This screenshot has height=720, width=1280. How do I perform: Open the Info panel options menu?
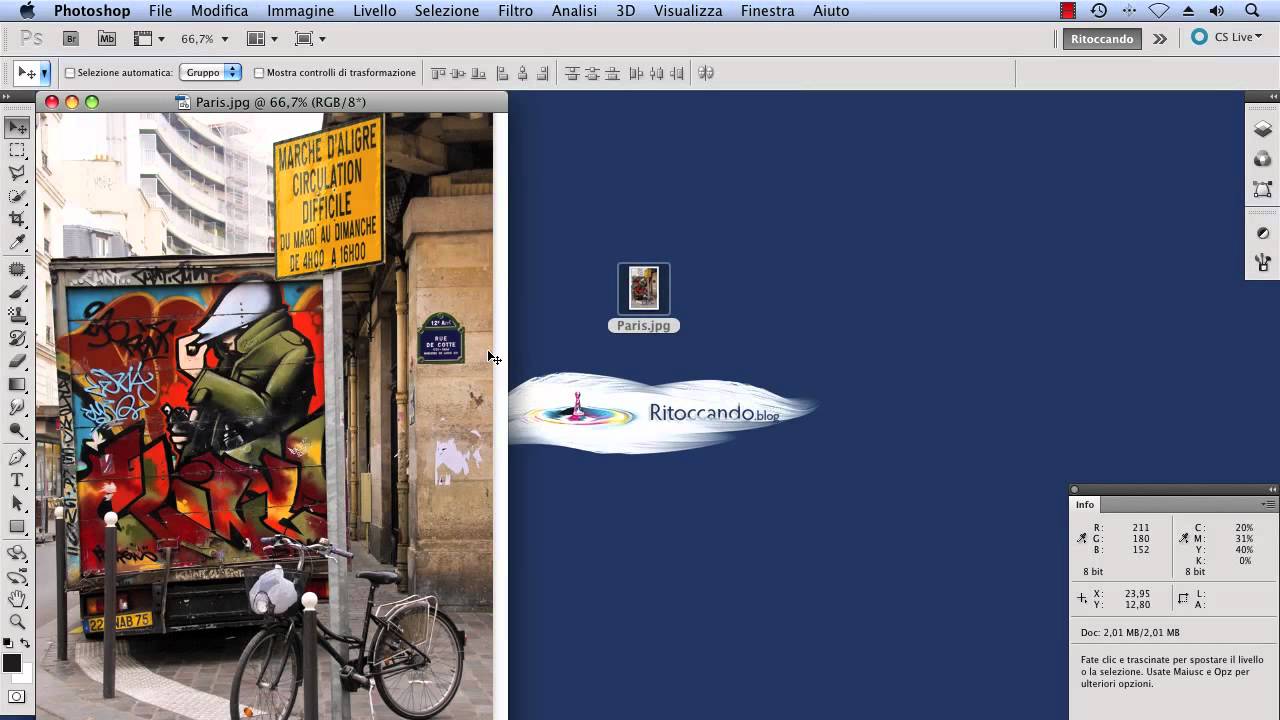pyautogui.click(x=1269, y=504)
